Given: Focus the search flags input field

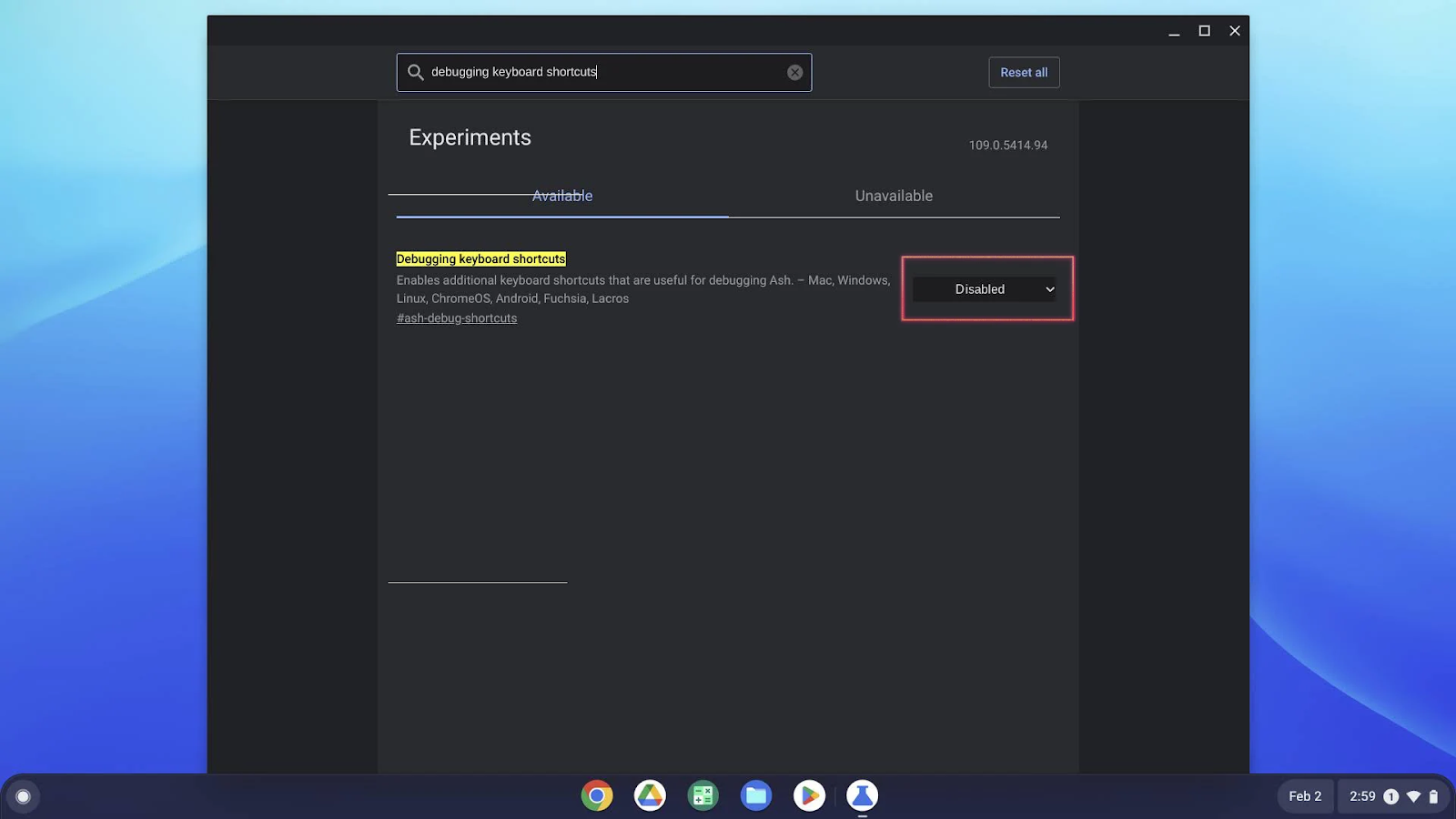Looking at the screenshot, I should (x=604, y=73).
